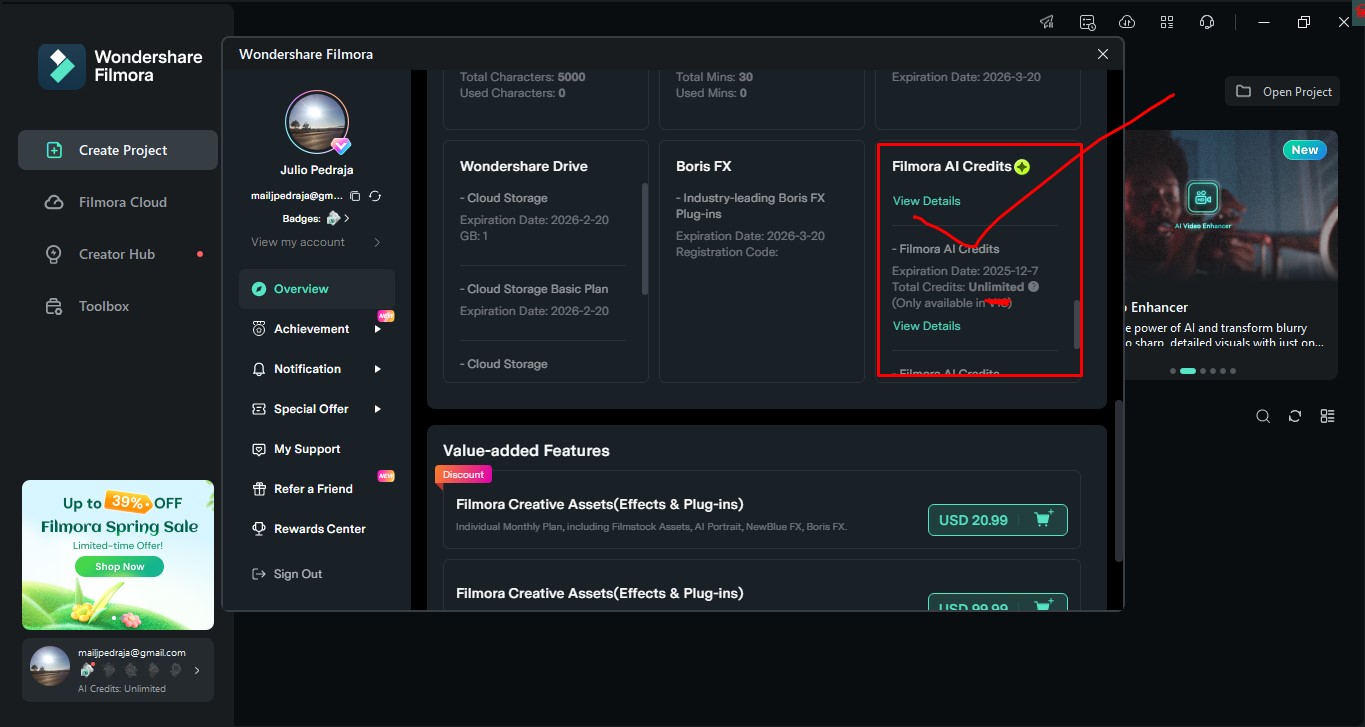Refresh account info with the refresh icon beside email
This screenshot has height=727, width=1365.
click(x=375, y=196)
